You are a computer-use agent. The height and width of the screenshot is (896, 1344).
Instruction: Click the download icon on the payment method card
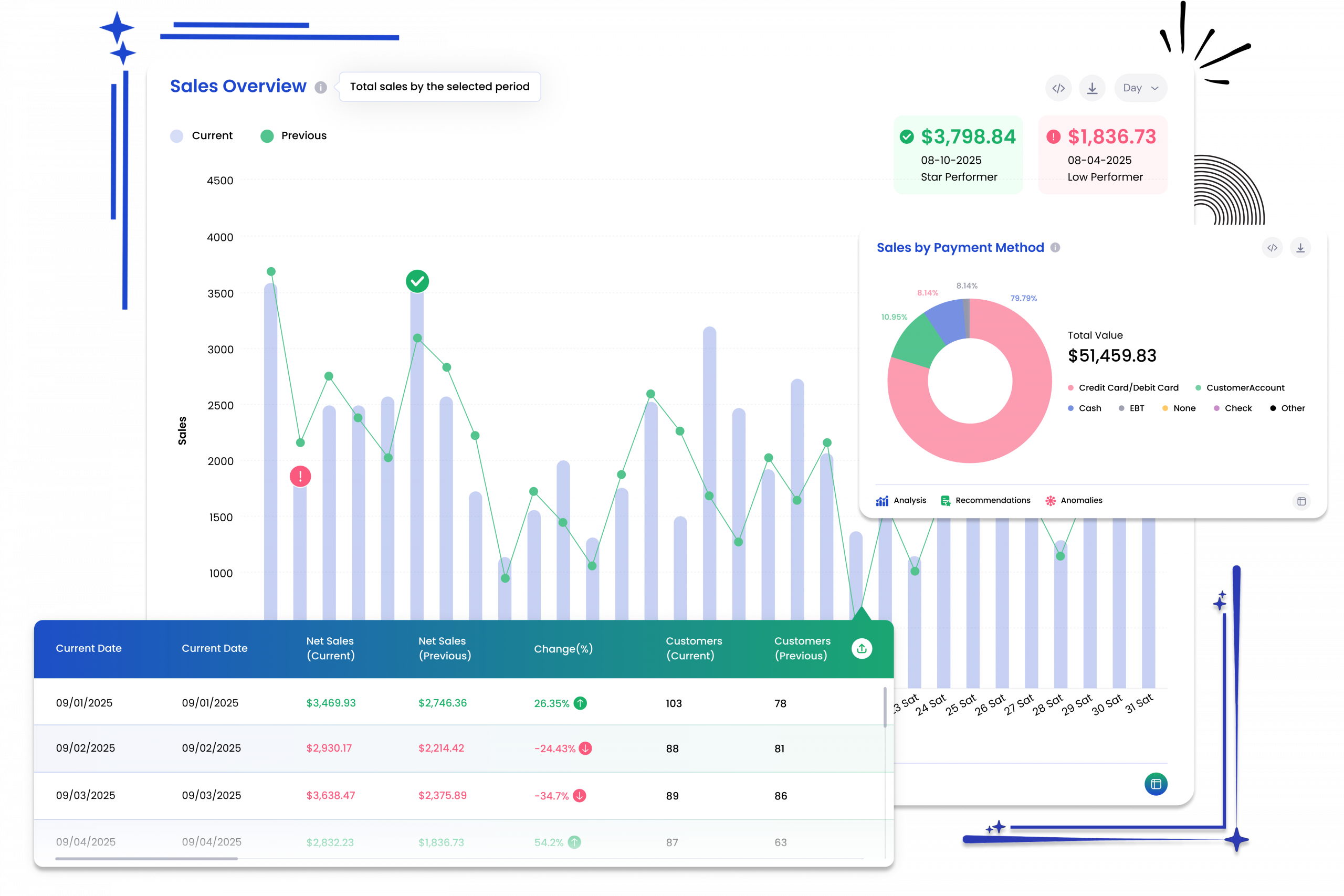pos(1301,247)
